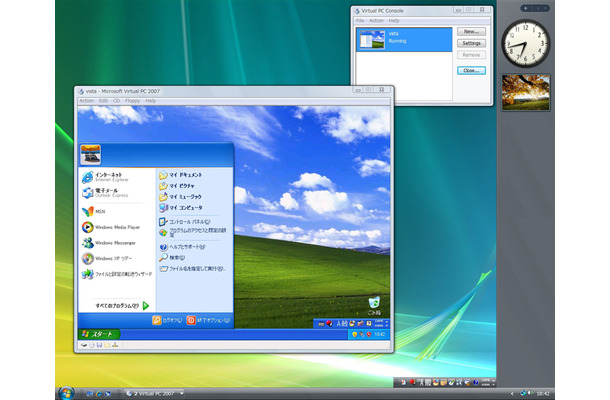Open the Action menu in Virtual PC 2007
610x400 pixels.
[x=86, y=101]
